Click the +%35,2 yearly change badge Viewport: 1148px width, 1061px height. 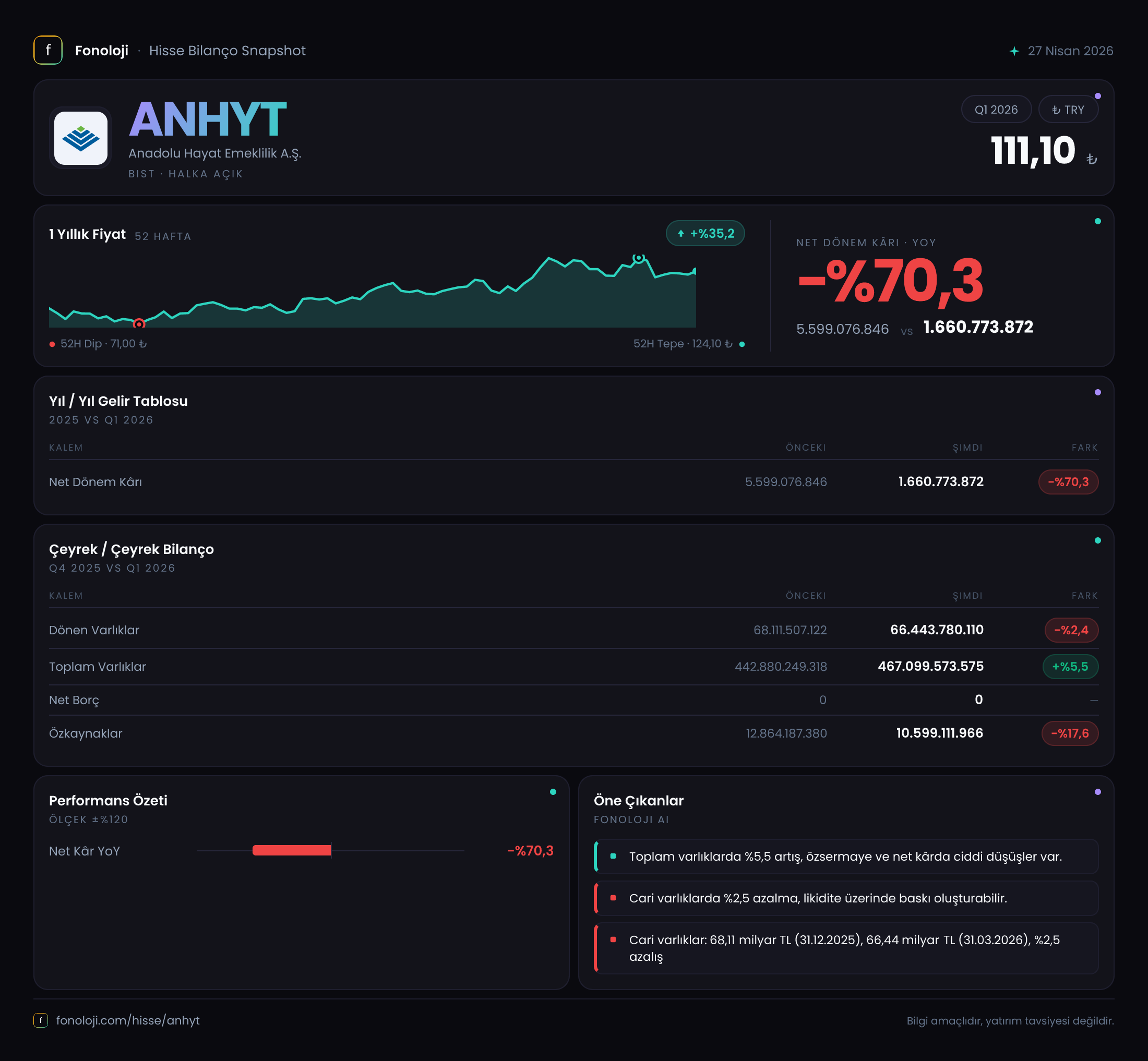[x=705, y=233]
